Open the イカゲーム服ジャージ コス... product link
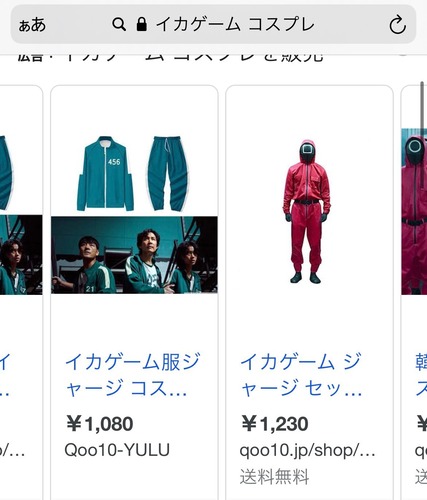 pos(133,375)
